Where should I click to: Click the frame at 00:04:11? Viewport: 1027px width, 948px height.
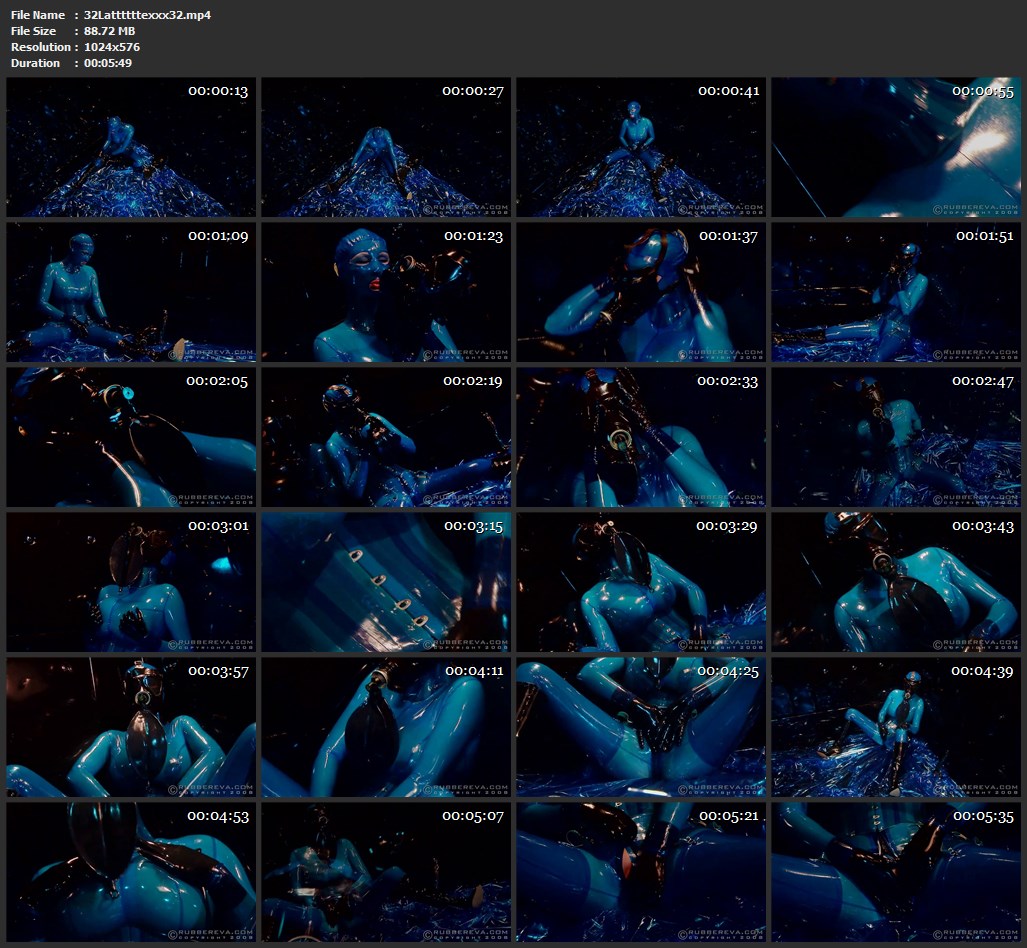pos(386,727)
